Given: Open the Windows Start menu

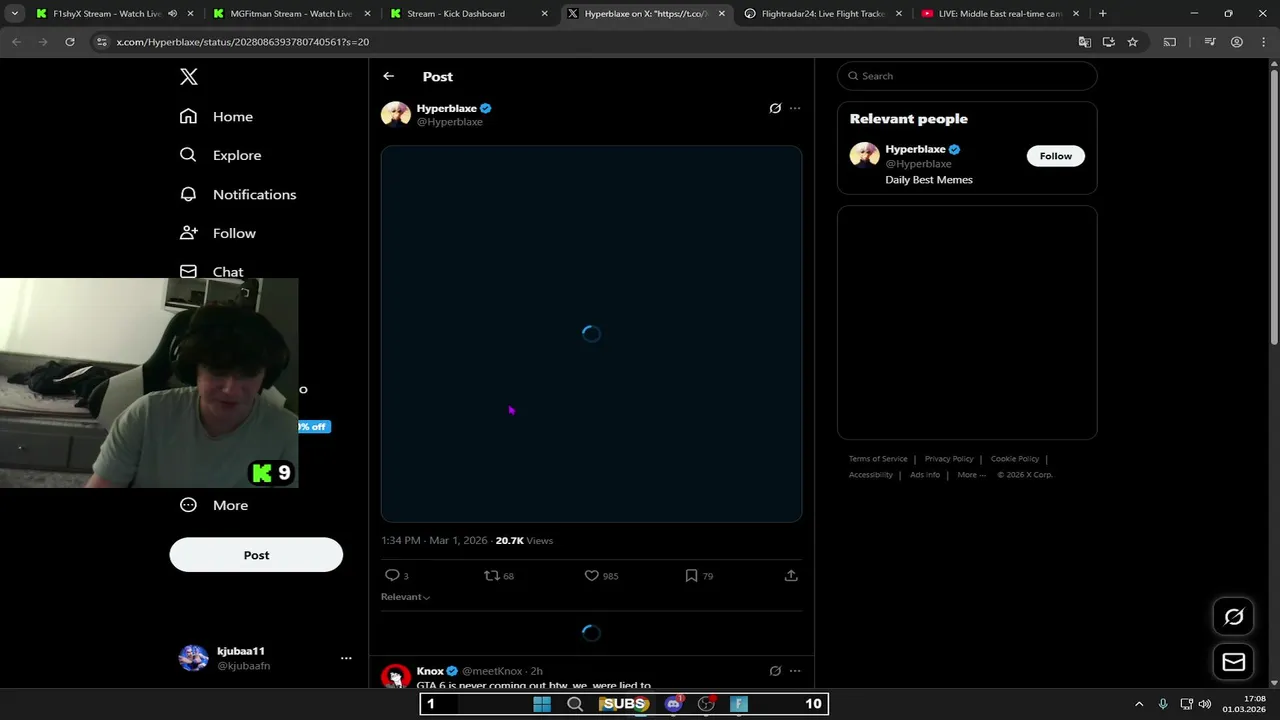Looking at the screenshot, I should click(x=542, y=704).
